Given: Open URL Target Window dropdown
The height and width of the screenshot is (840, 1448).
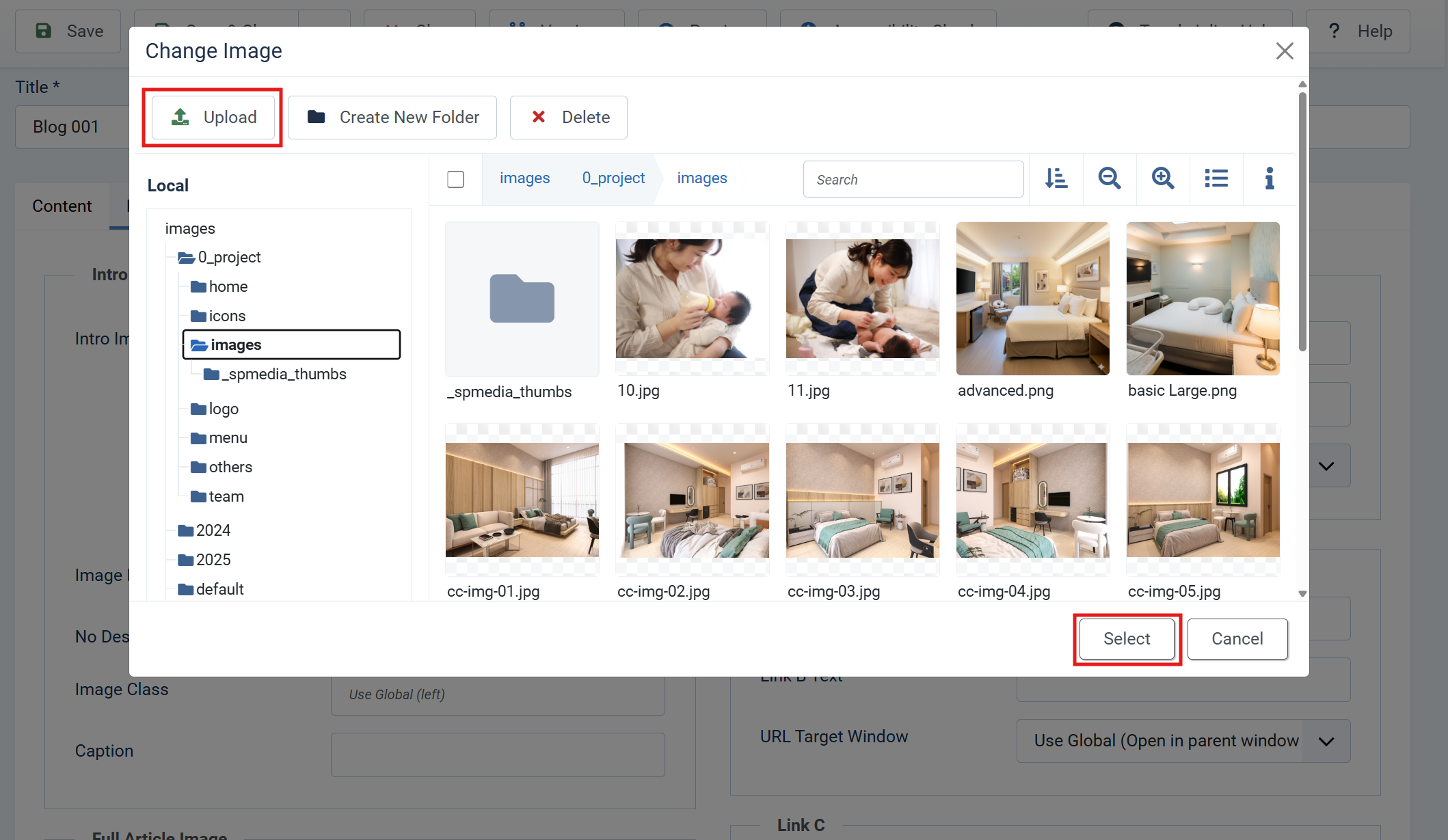Looking at the screenshot, I should (x=1183, y=741).
